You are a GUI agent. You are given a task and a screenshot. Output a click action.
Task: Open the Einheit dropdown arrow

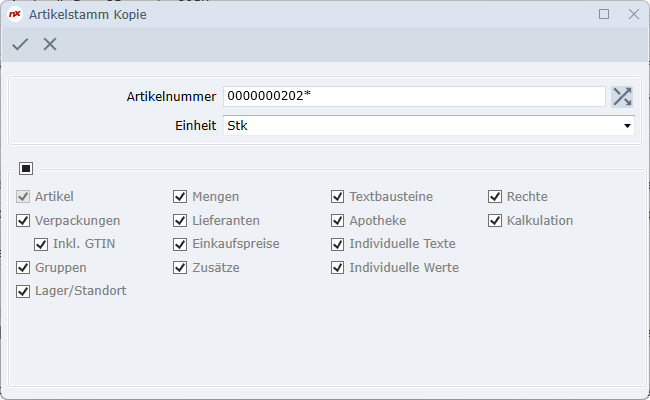627,126
